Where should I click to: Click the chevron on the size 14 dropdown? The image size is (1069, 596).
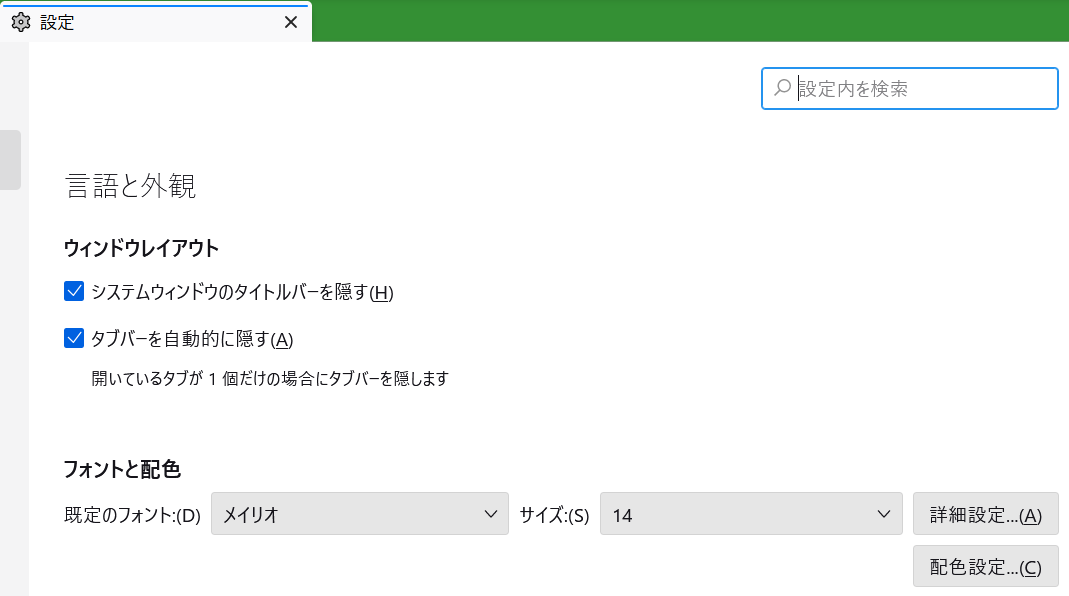click(881, 513)
